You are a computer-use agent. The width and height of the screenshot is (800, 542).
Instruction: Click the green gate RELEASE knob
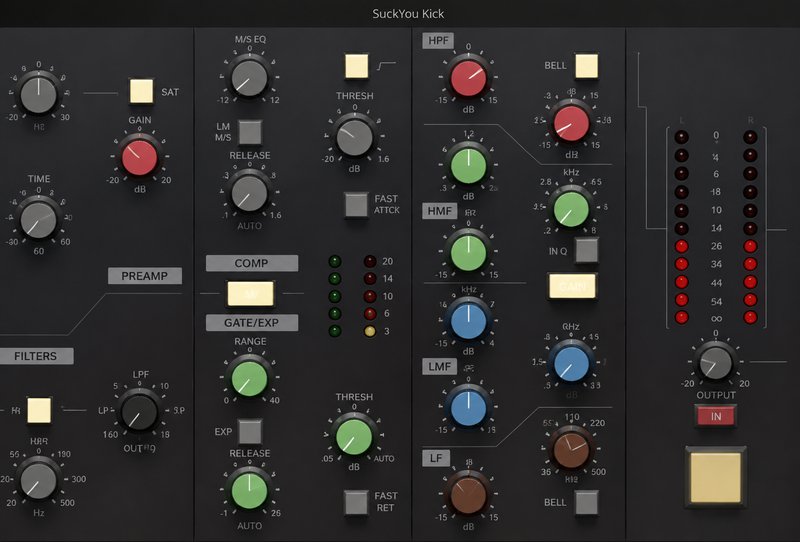pyautogui.click(x=249, y=490)
